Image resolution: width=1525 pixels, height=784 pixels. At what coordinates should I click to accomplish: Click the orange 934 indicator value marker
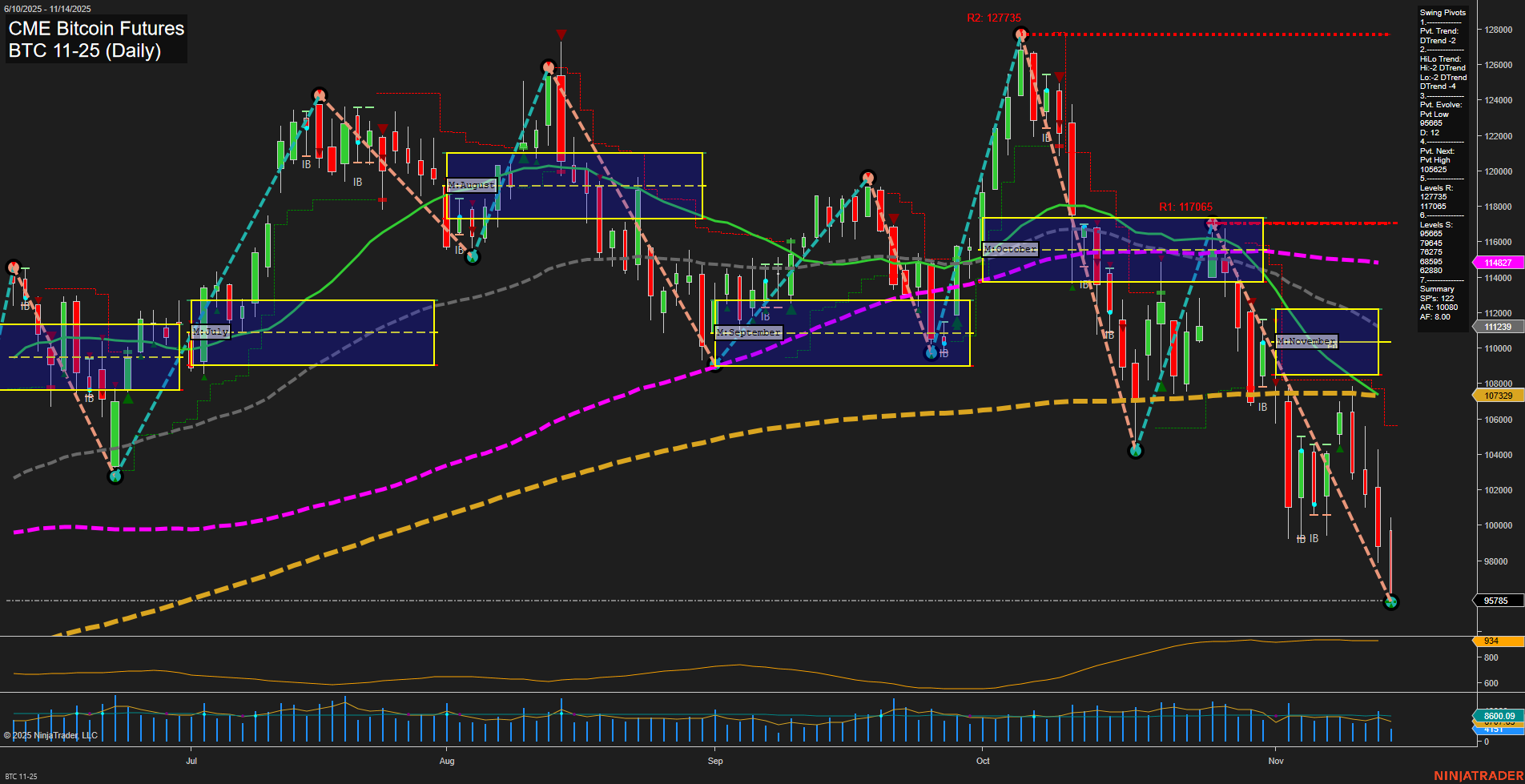tap(1495, 641)
